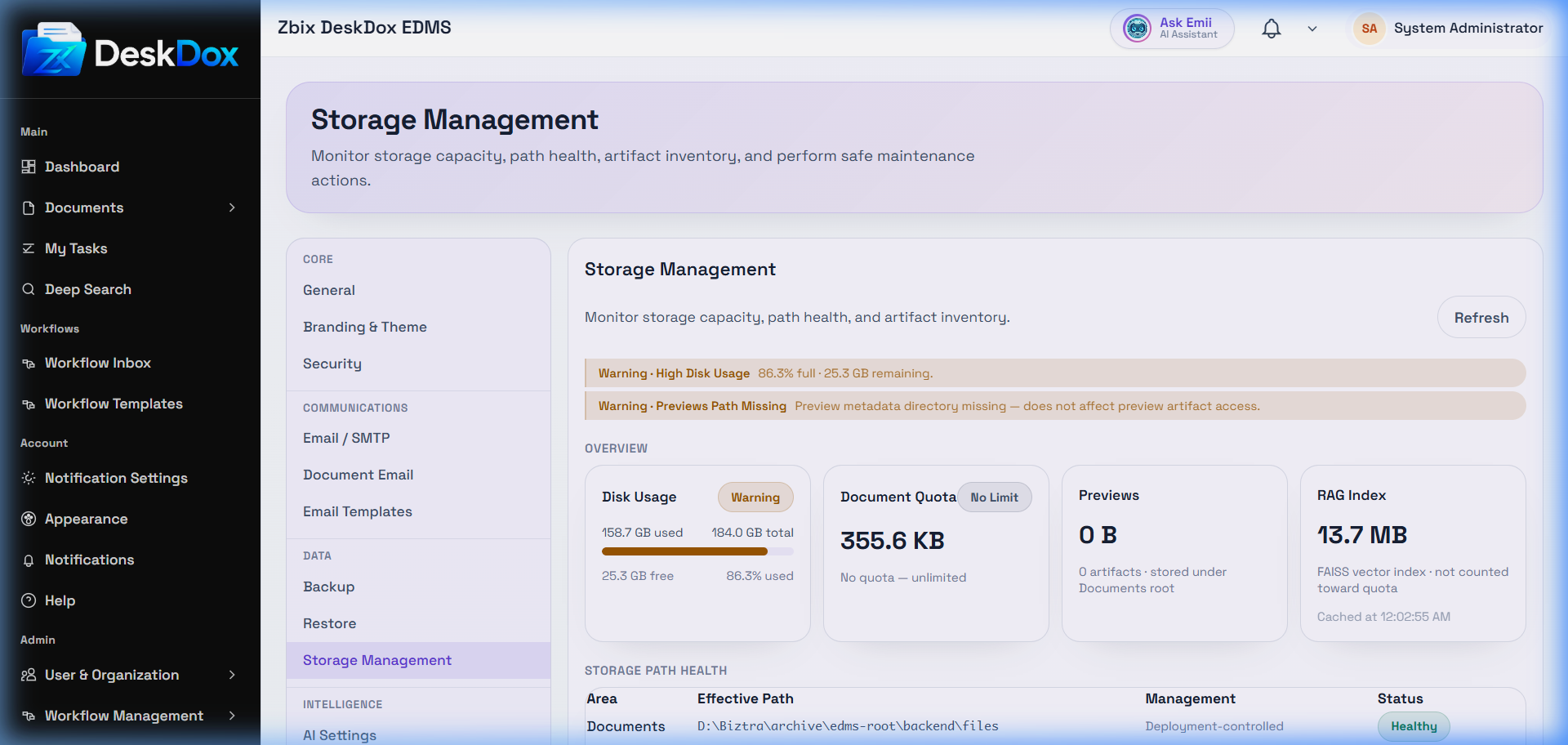This screenshot has height=745, width=1568.
Task: Click the My Tasks icon
Action: [29, 248]
